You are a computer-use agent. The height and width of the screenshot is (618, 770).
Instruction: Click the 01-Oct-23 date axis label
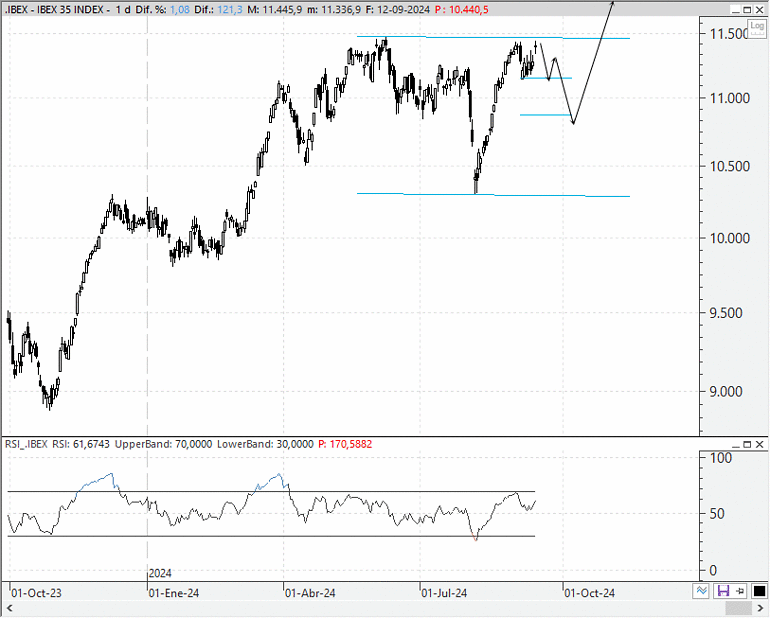click(x=36, y=593)
